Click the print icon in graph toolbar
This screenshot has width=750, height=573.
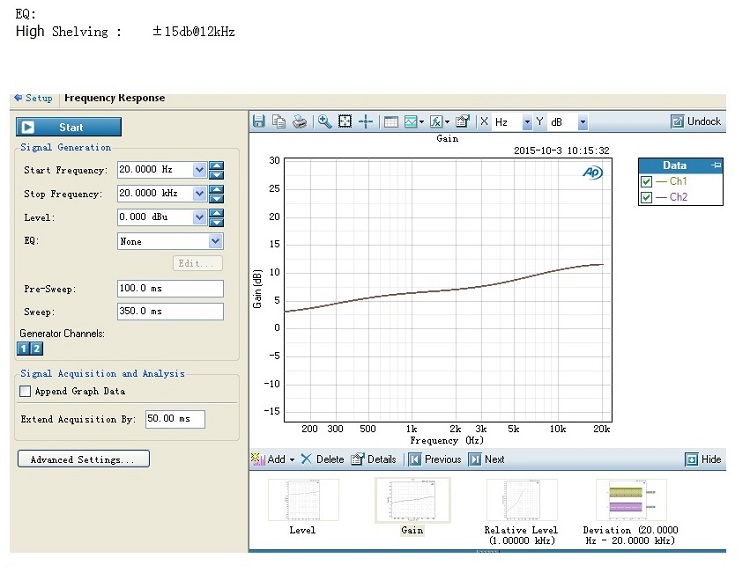pyautogui.click(x=299, y=121)
